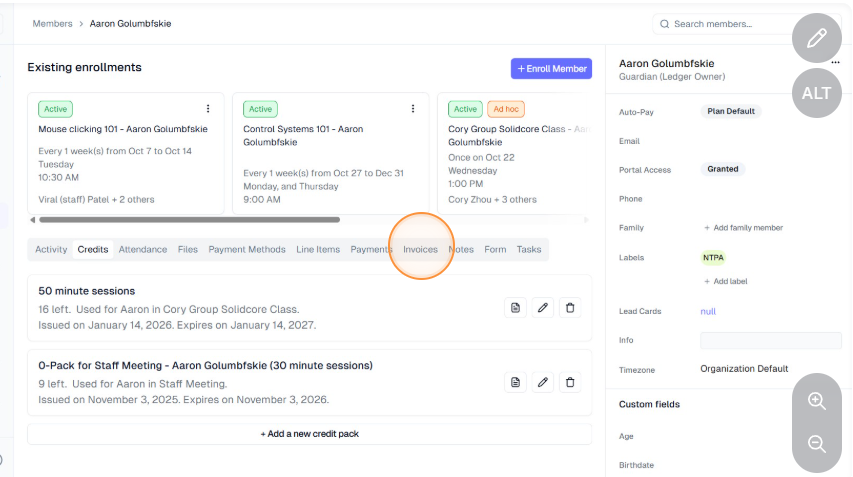Image resolution: width=853 pixels, height=477 pixels.
Task: Click the Organization Default timezone value
Action: [744, 369]
